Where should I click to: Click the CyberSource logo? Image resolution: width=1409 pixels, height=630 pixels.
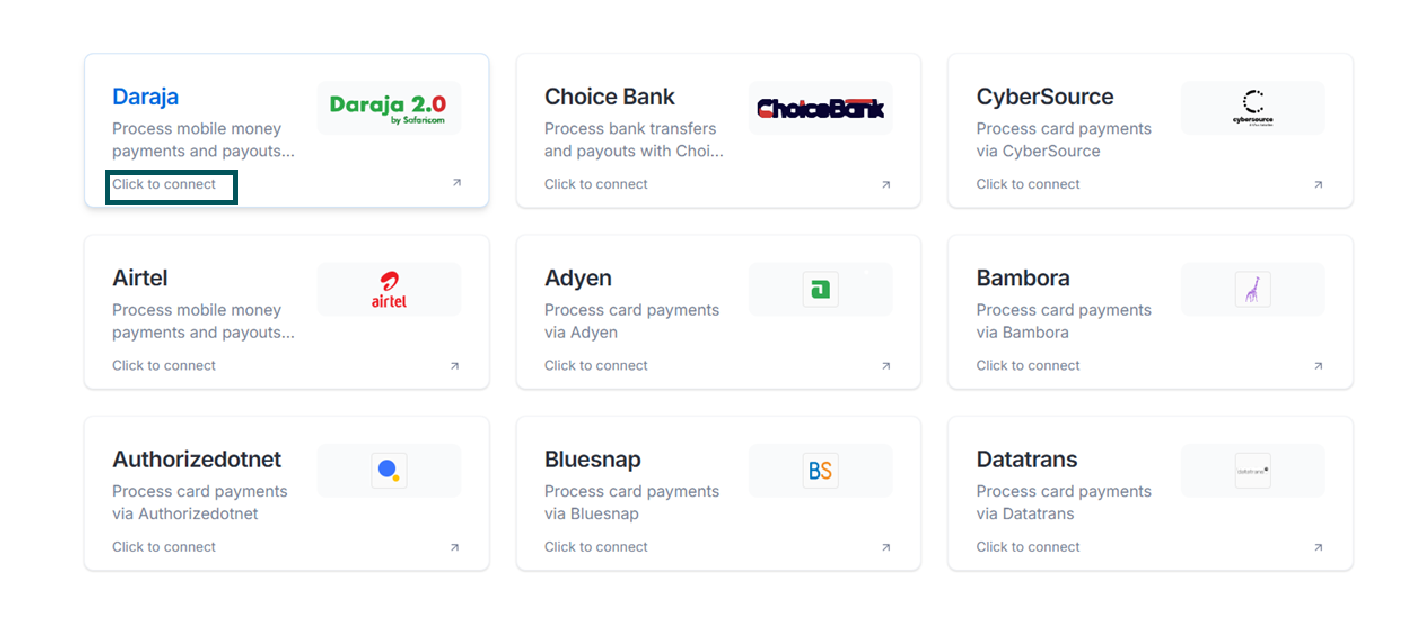coord(1252,108)
